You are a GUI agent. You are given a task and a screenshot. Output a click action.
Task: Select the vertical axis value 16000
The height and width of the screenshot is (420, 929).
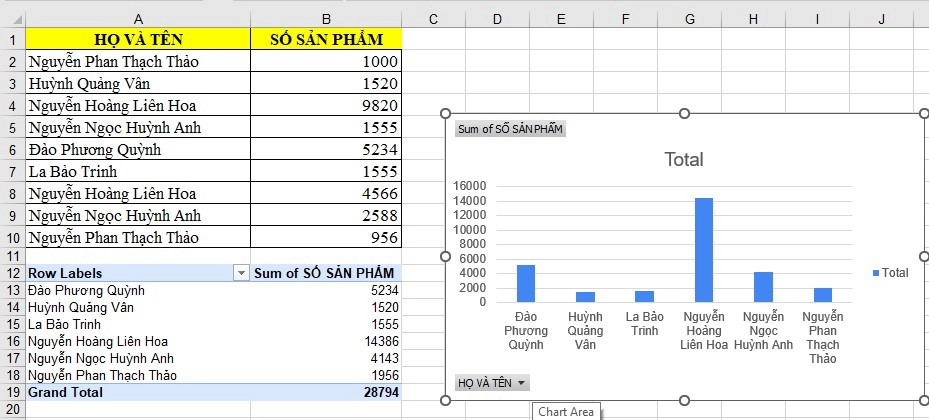(468, 186)
